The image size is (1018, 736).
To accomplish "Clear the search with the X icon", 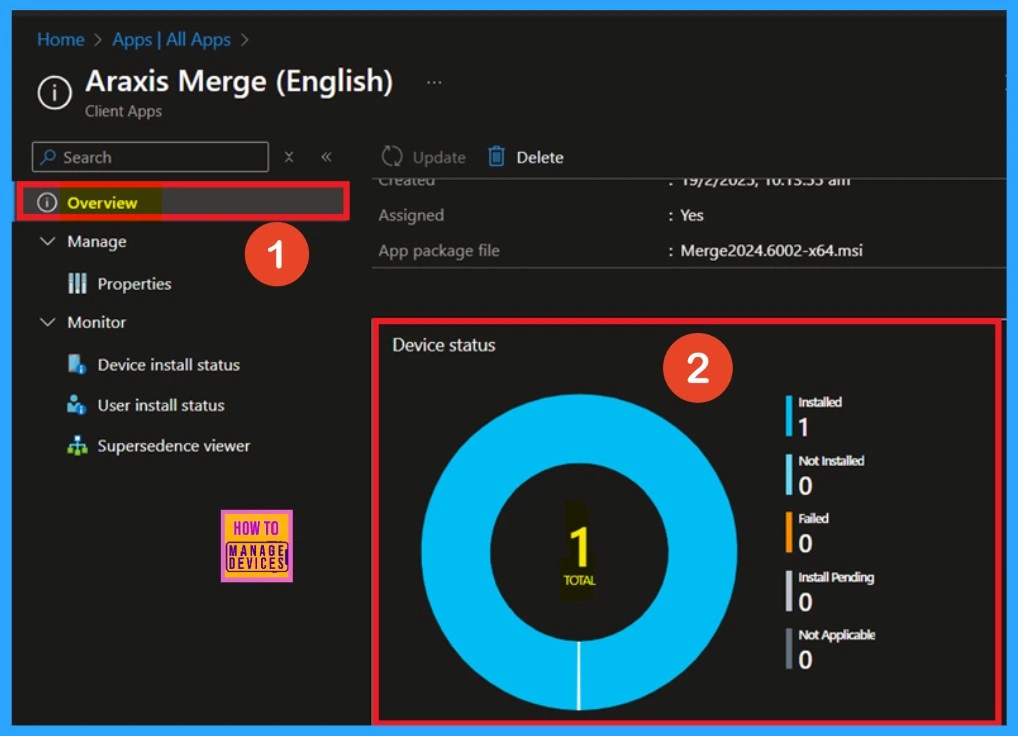I will click(x=289, y=157).
